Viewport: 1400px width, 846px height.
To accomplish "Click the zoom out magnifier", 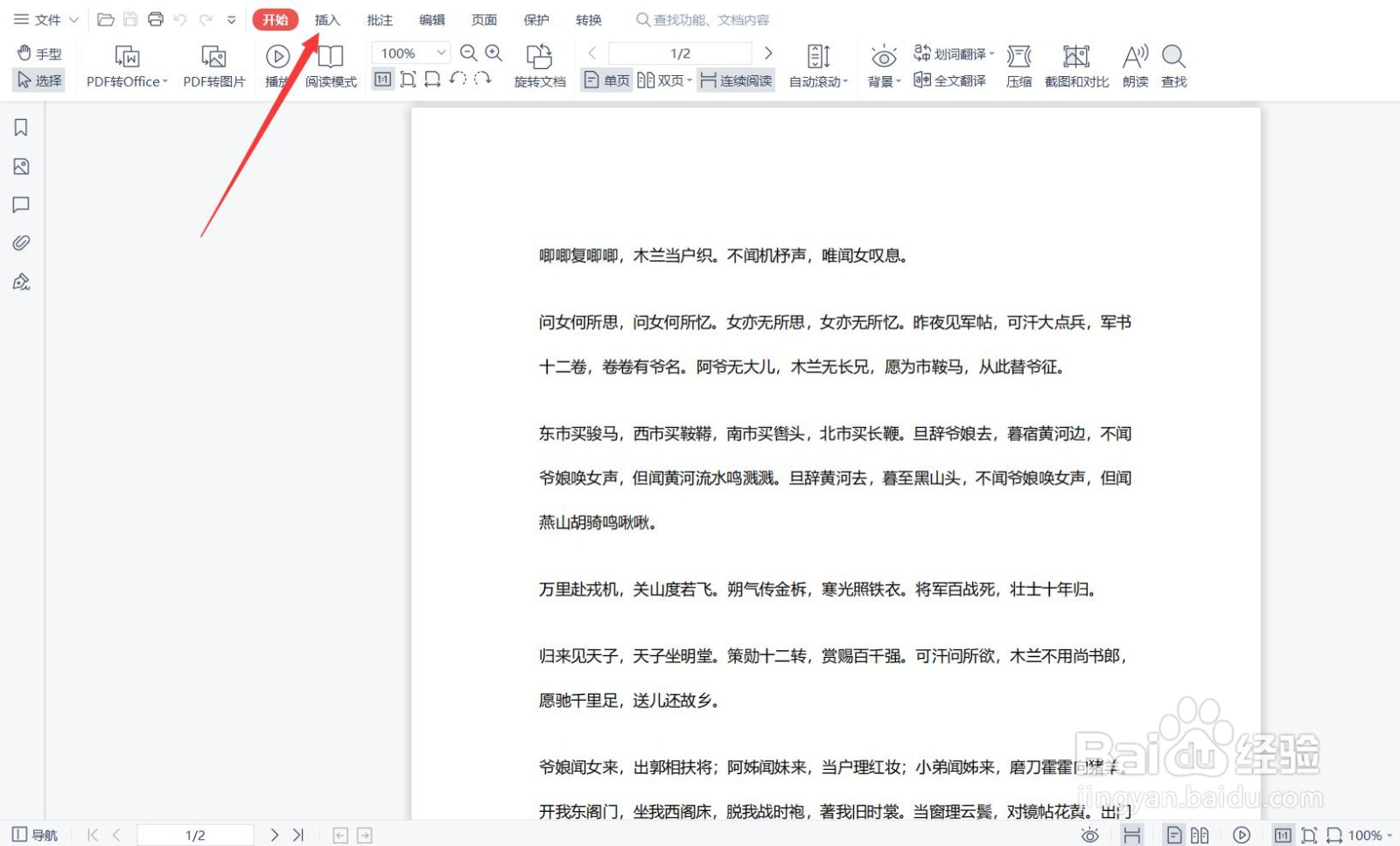I will [x=469, y=53].
